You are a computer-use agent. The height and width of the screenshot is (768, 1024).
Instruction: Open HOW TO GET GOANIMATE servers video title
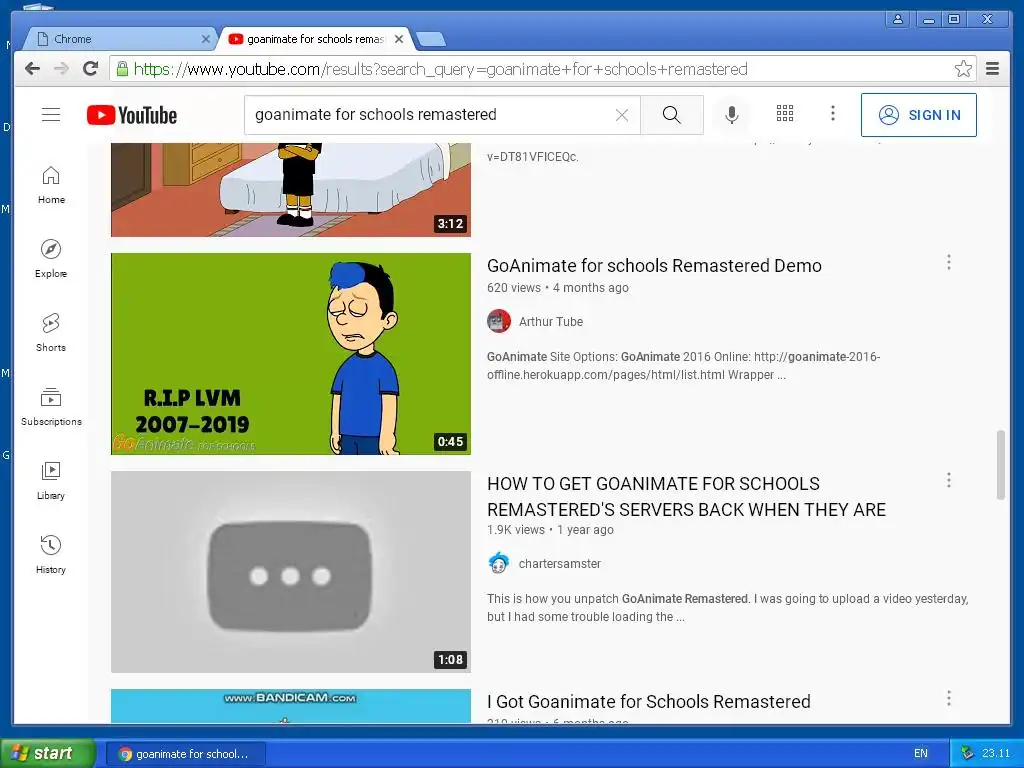(x=686, y=496)
